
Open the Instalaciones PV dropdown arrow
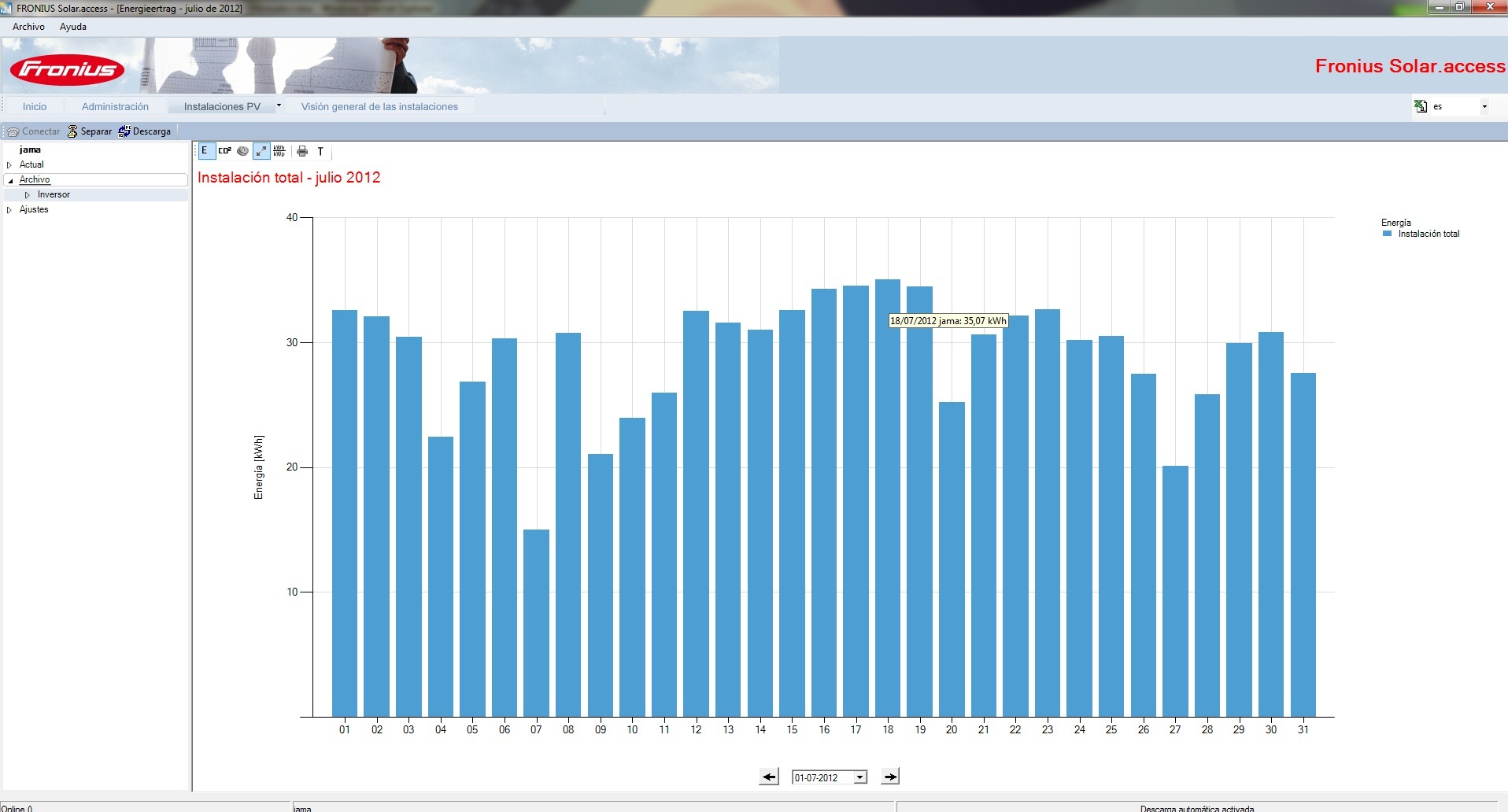point(279,105)
